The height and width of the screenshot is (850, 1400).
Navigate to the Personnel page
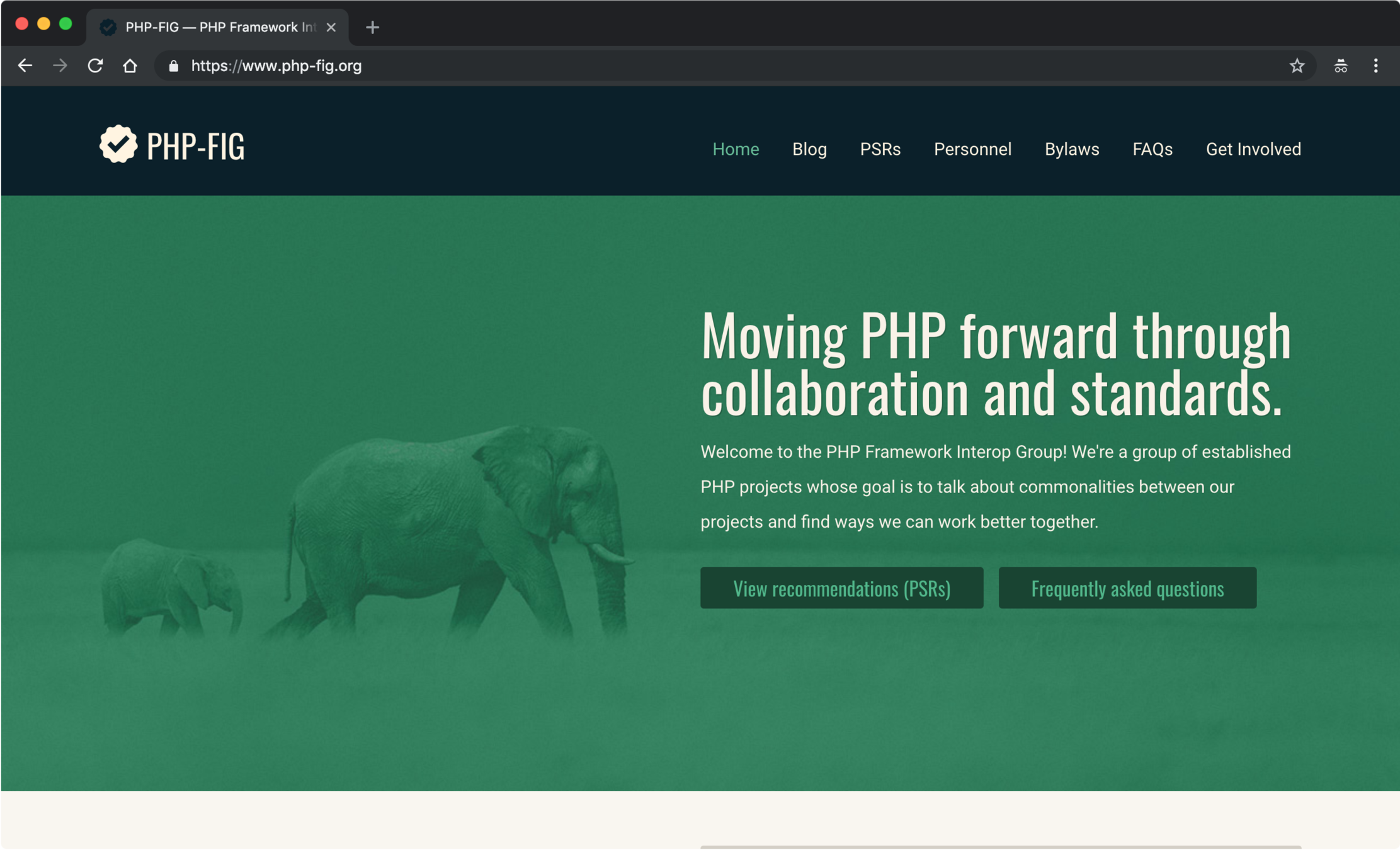click(x=972, y=149)
